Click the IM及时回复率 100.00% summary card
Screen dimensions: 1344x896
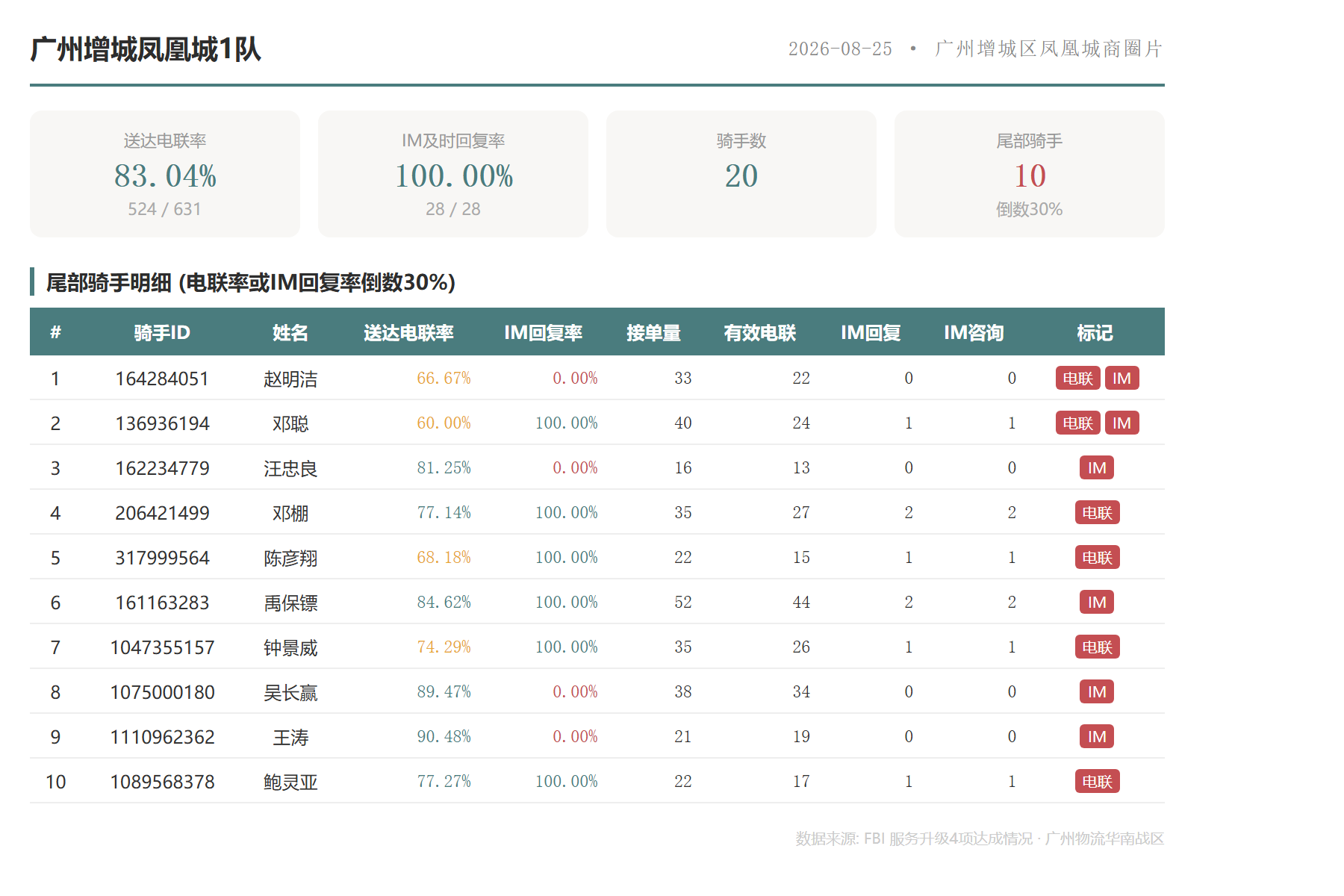(x=453, y=174)
